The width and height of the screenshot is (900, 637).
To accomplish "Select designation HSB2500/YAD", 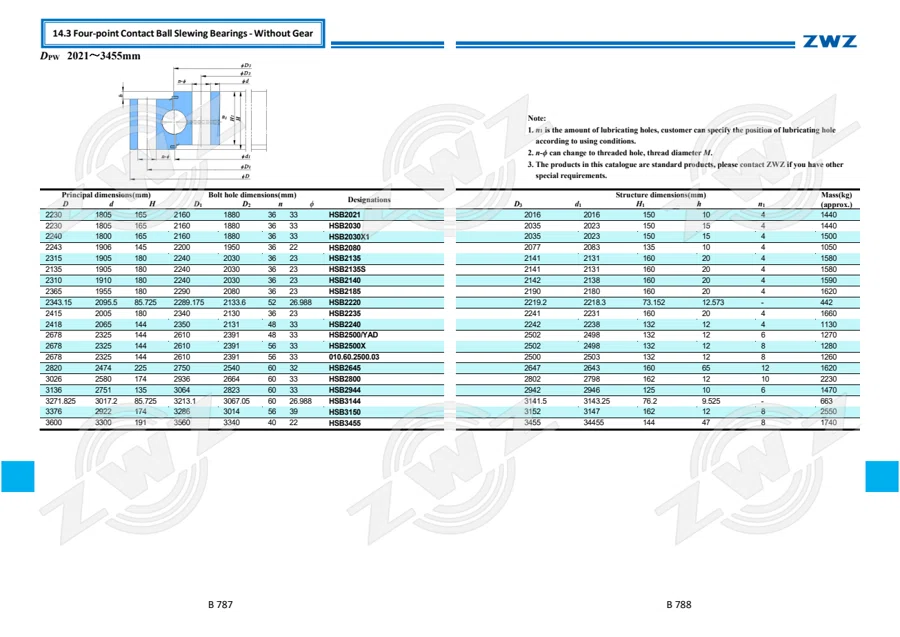I will pos(353,335).
